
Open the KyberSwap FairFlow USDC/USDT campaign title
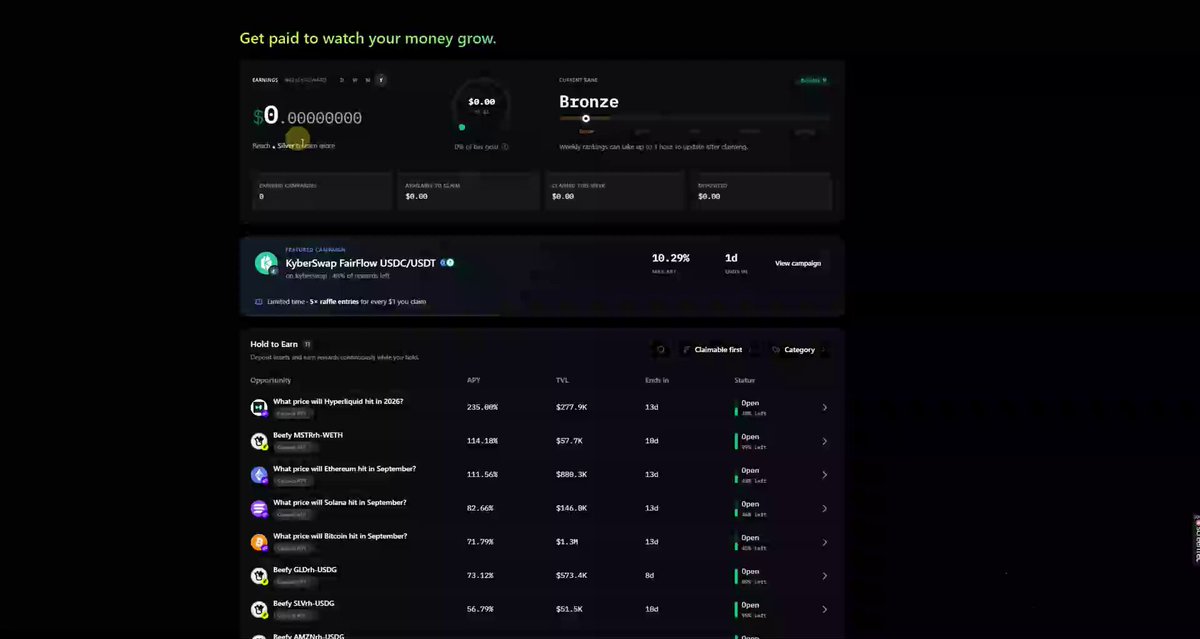click(x=361, y=263)
